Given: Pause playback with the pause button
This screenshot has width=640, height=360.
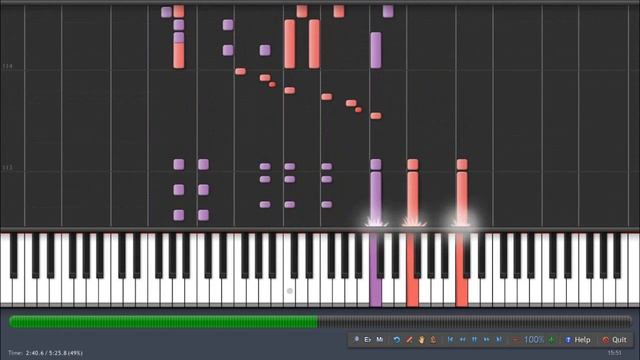Looking at the screenshot, I should click(474, 340).
